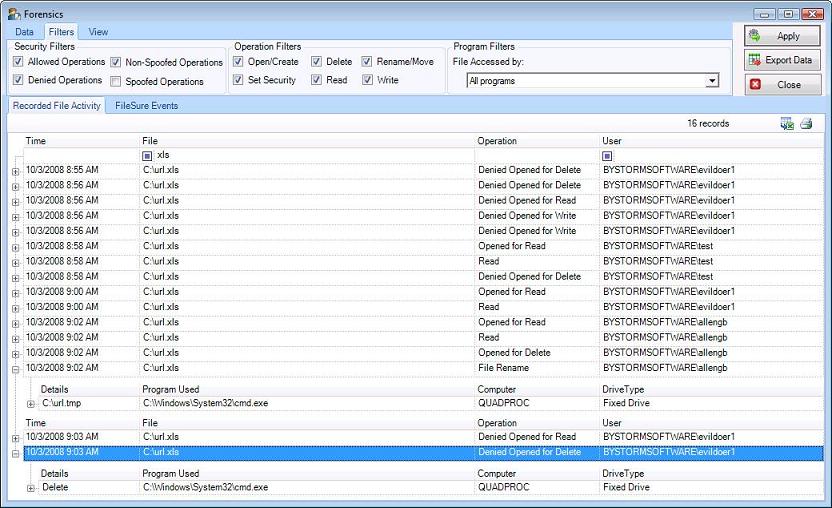Select the Filters tab

click(x=61, y=32)
